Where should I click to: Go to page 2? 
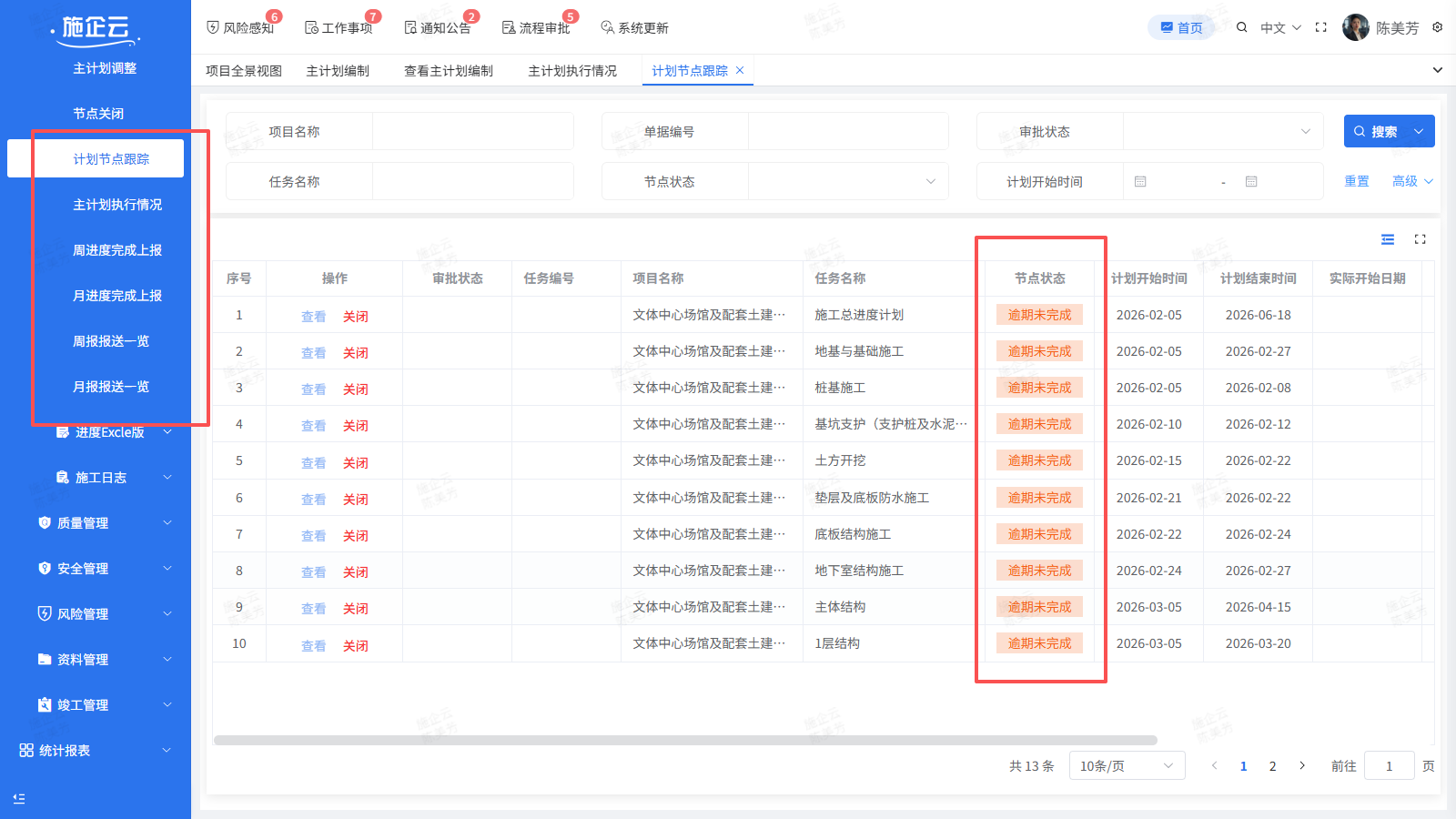pos(1272,765)
